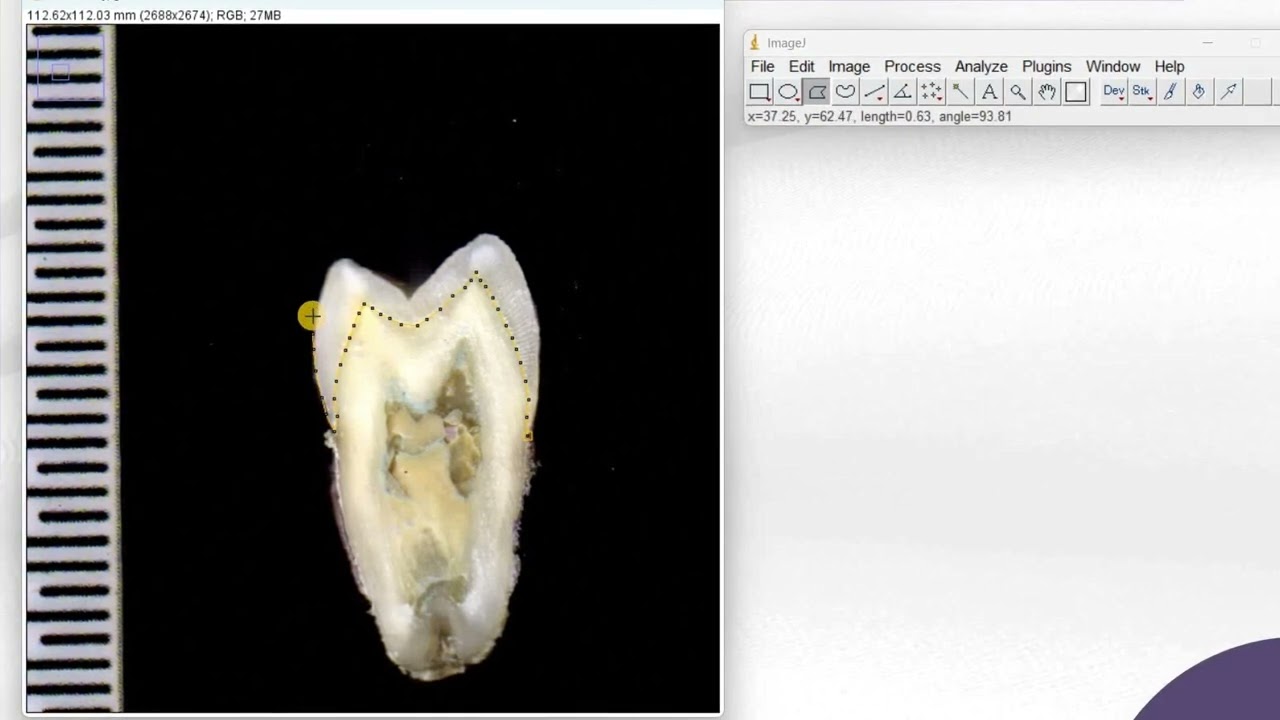Click the Color picker tool
Image resolution: width=1280 pixels, height=720 pixels.
click(x=1076, y=92)
